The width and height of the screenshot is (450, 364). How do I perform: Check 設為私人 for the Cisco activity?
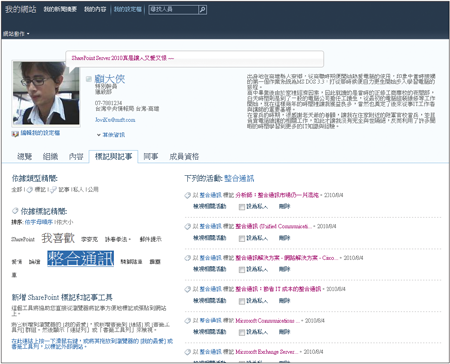[242, 270]
